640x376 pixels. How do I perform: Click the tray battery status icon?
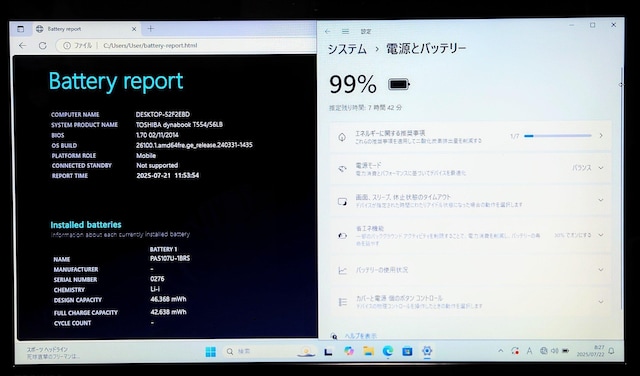pos(566,351)
